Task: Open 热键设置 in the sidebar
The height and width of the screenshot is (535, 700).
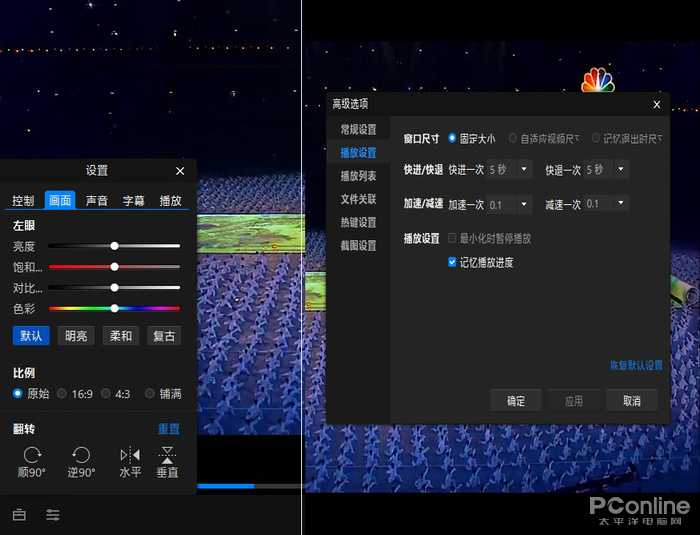Action: point(358,222)
